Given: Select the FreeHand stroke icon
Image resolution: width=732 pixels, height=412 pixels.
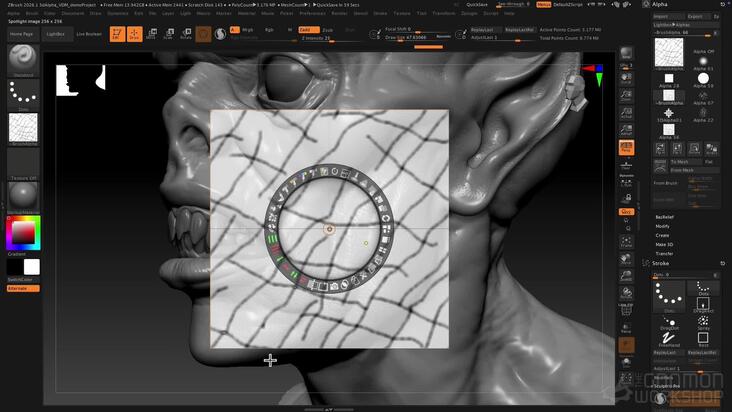Looking at the screenshot, I should [669, 340].
